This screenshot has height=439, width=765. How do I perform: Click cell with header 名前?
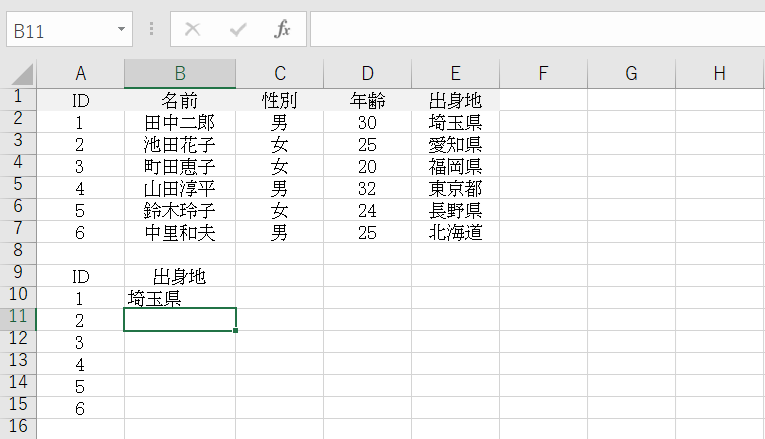point(180,100)
